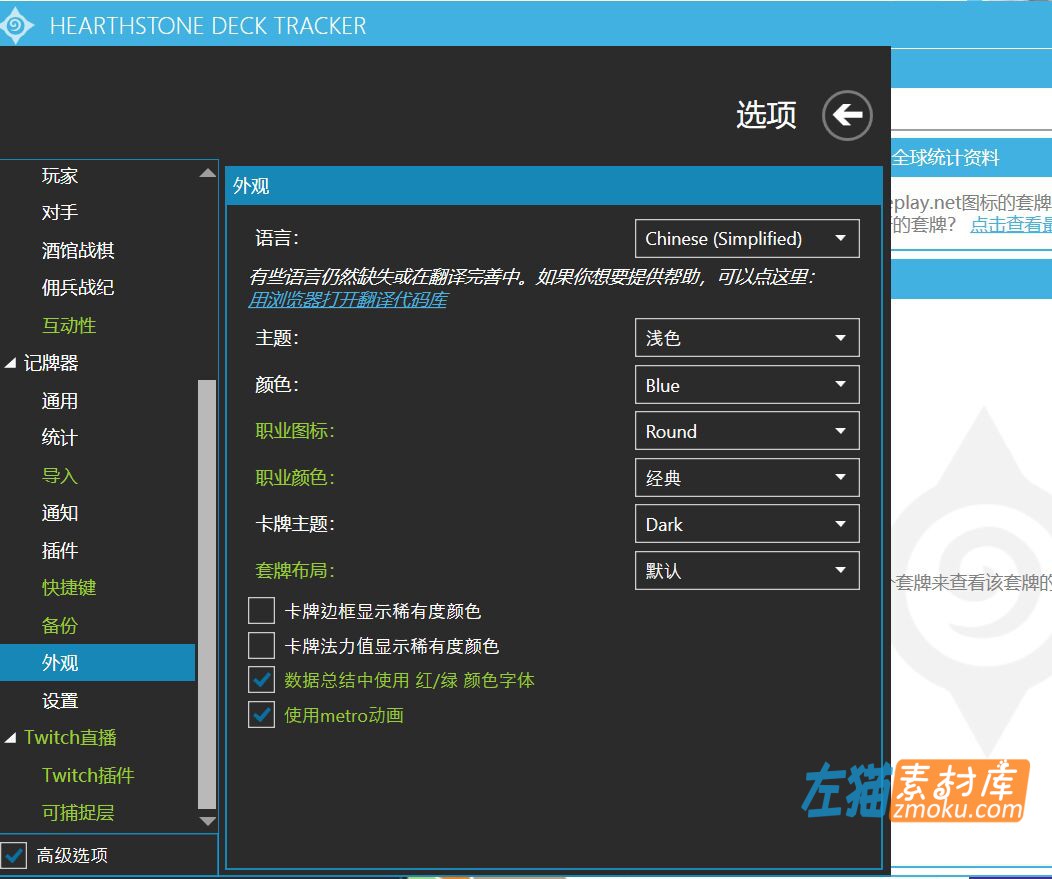Open the 套牌布局 dropdown showing 默认
The width and height of the screenshot is (1052, 879).
tap(747, 570)
